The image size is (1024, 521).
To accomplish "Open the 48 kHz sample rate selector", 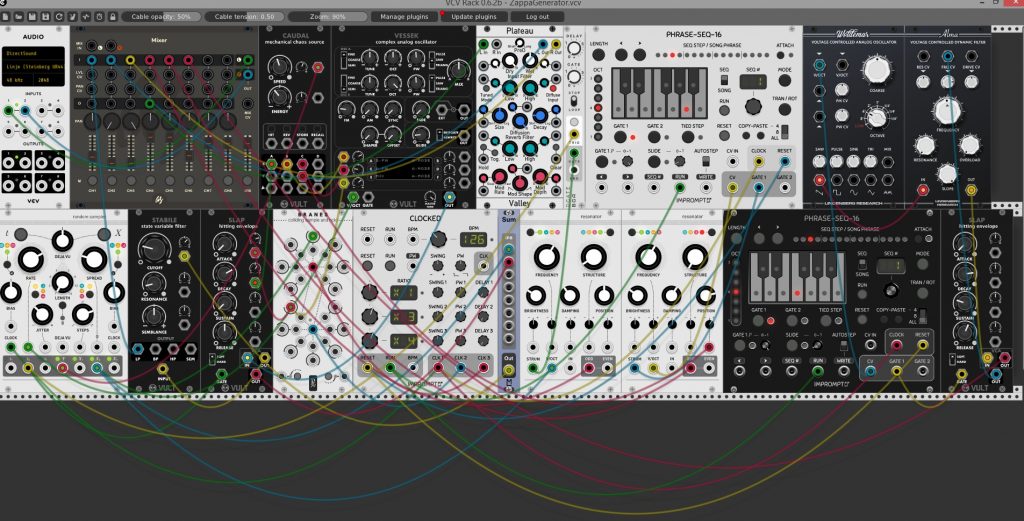I will point(18,80).
